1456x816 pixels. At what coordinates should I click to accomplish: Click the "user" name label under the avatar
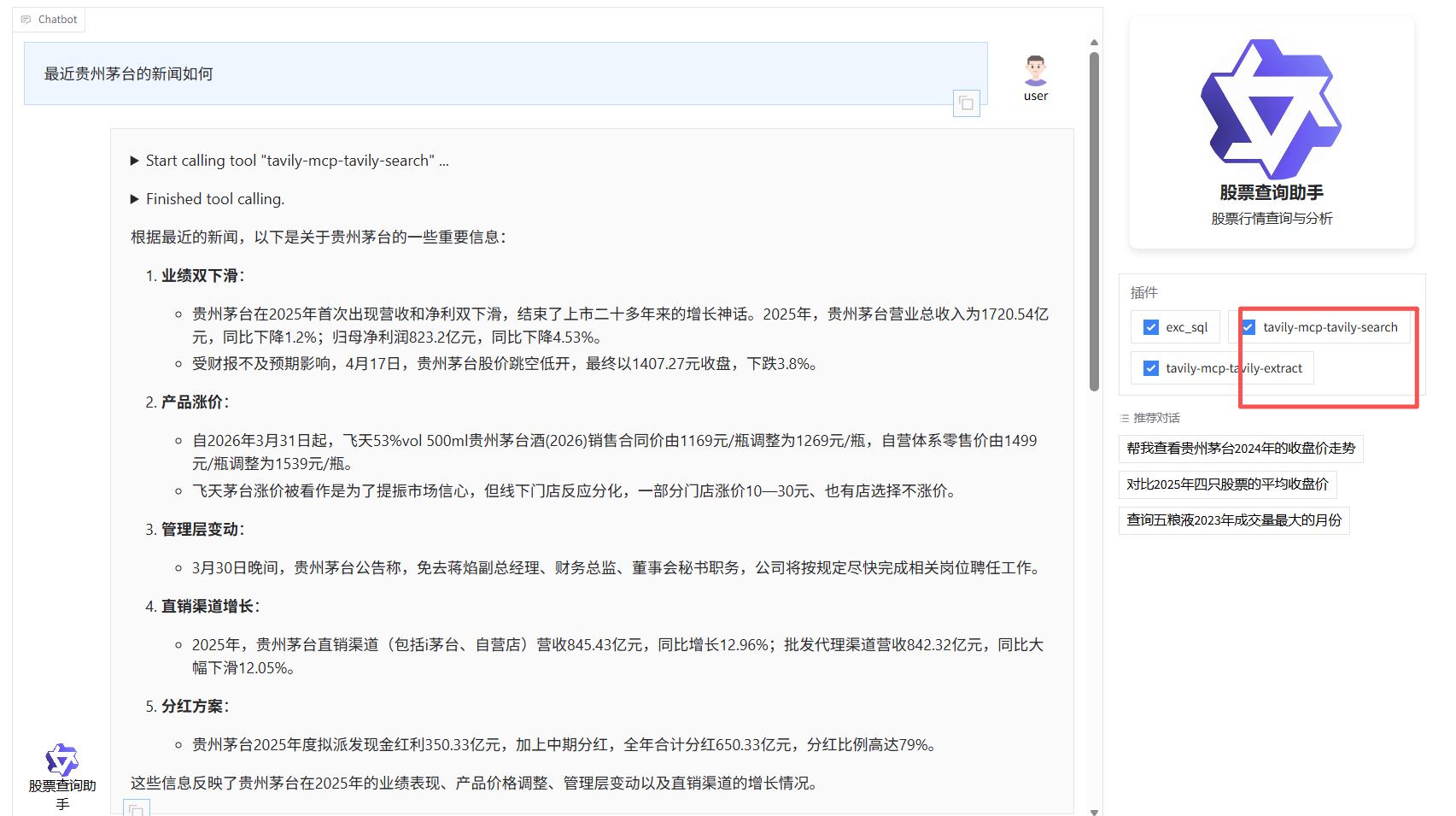pyautogui.click(x=1036, y=96)
